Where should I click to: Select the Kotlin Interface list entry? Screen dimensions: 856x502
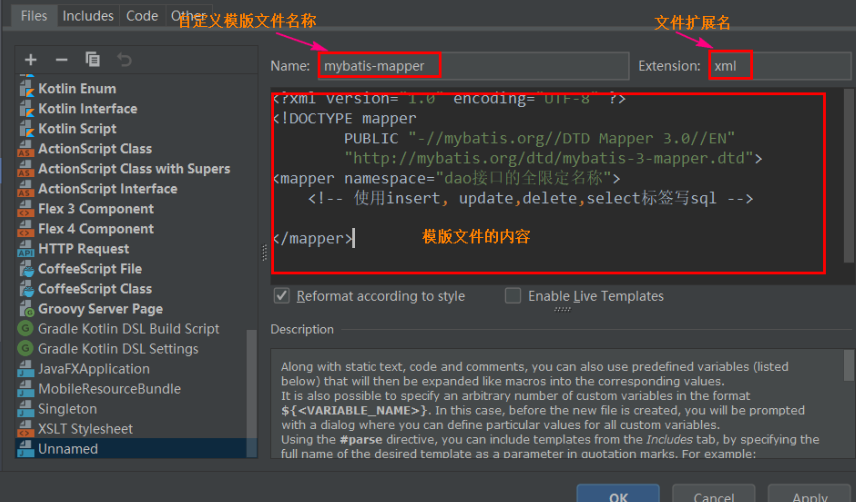(87, 109)
